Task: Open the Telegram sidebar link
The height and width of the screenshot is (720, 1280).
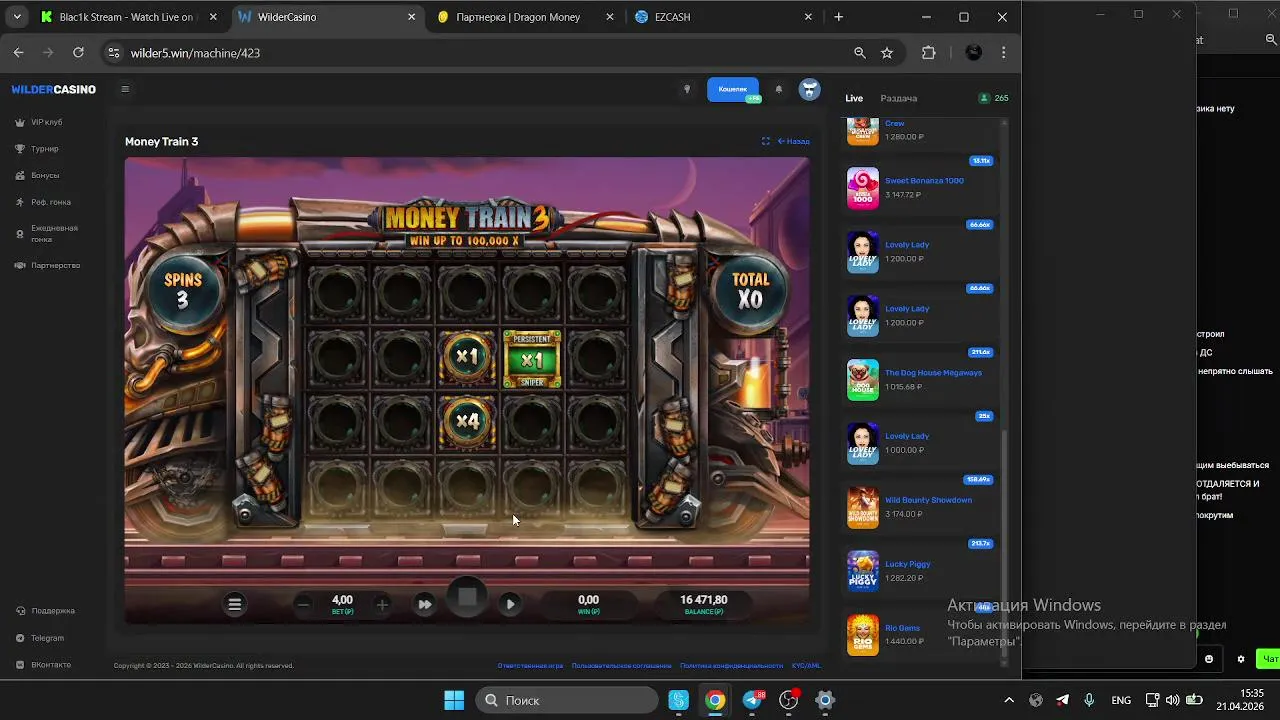Action: pyautogui.click(x=47, y=638)
